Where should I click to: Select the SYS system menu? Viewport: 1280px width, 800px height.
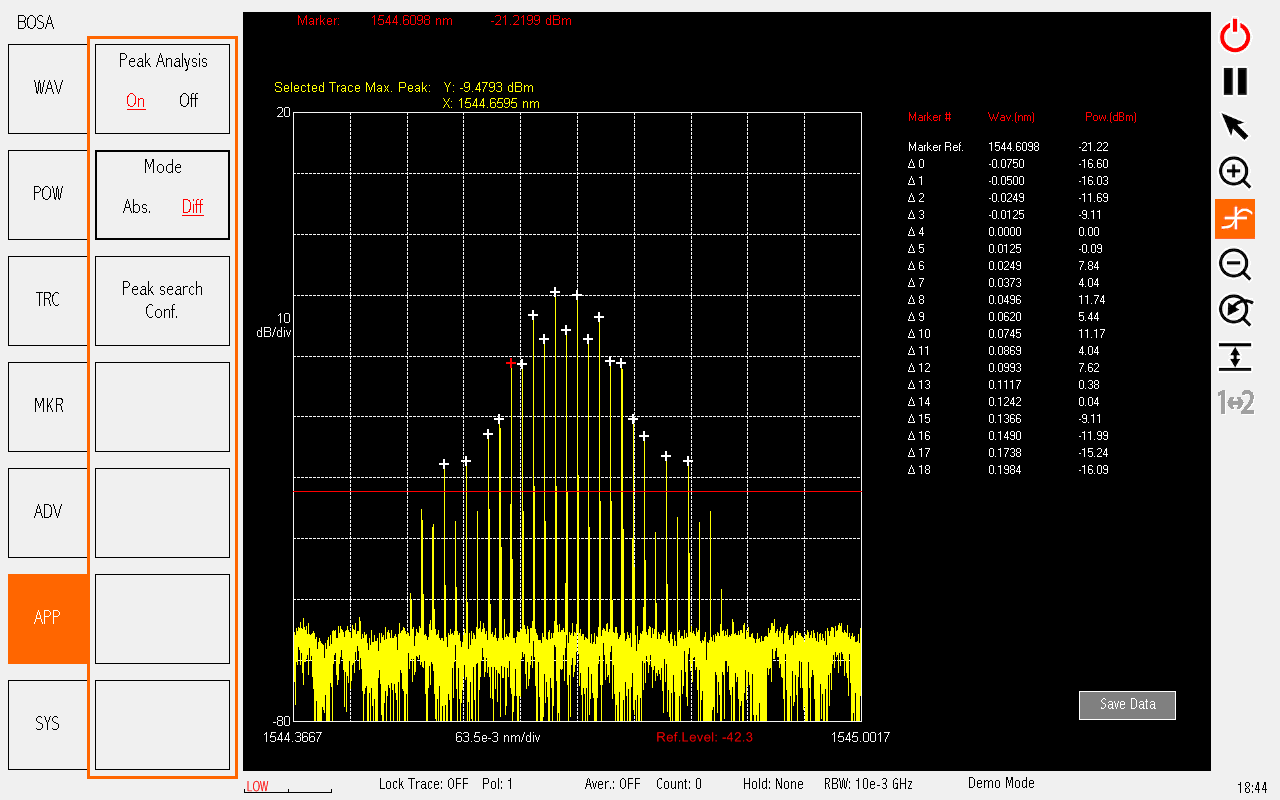click(47, 724)
